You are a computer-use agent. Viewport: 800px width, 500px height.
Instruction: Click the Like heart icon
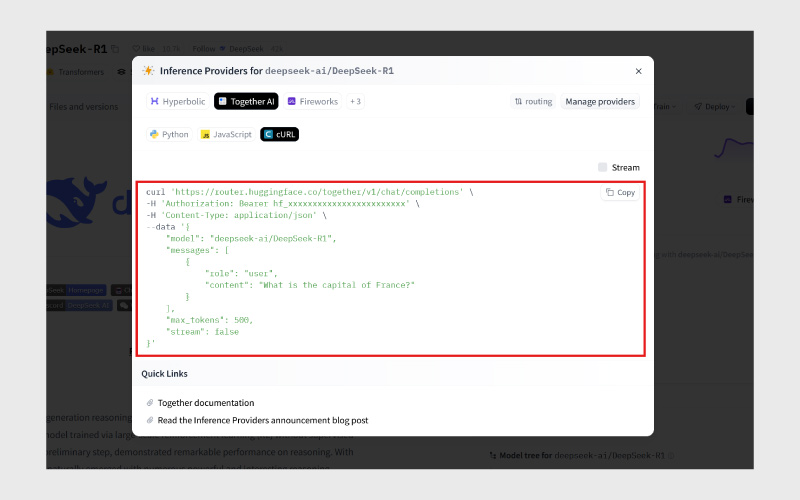[x=136, y=48]
